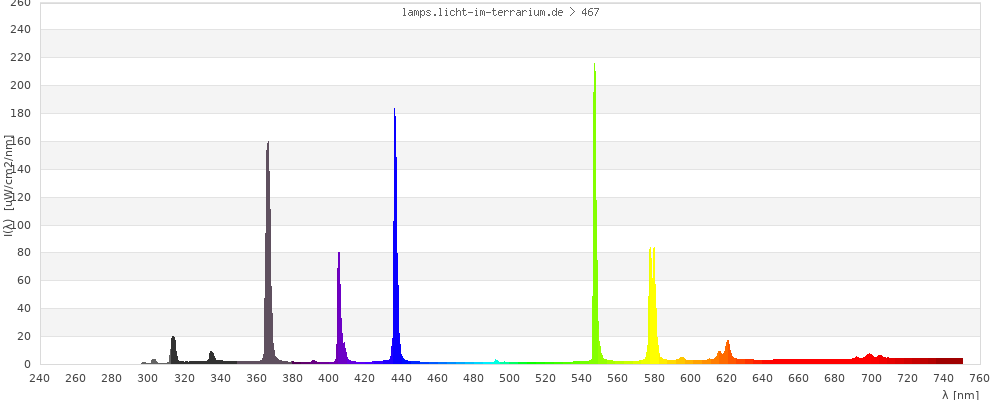Image resolution: width=1000 pixels, height=400 pixels.
Task: Click the y-axis tick label 100
Action: (22, 225)
